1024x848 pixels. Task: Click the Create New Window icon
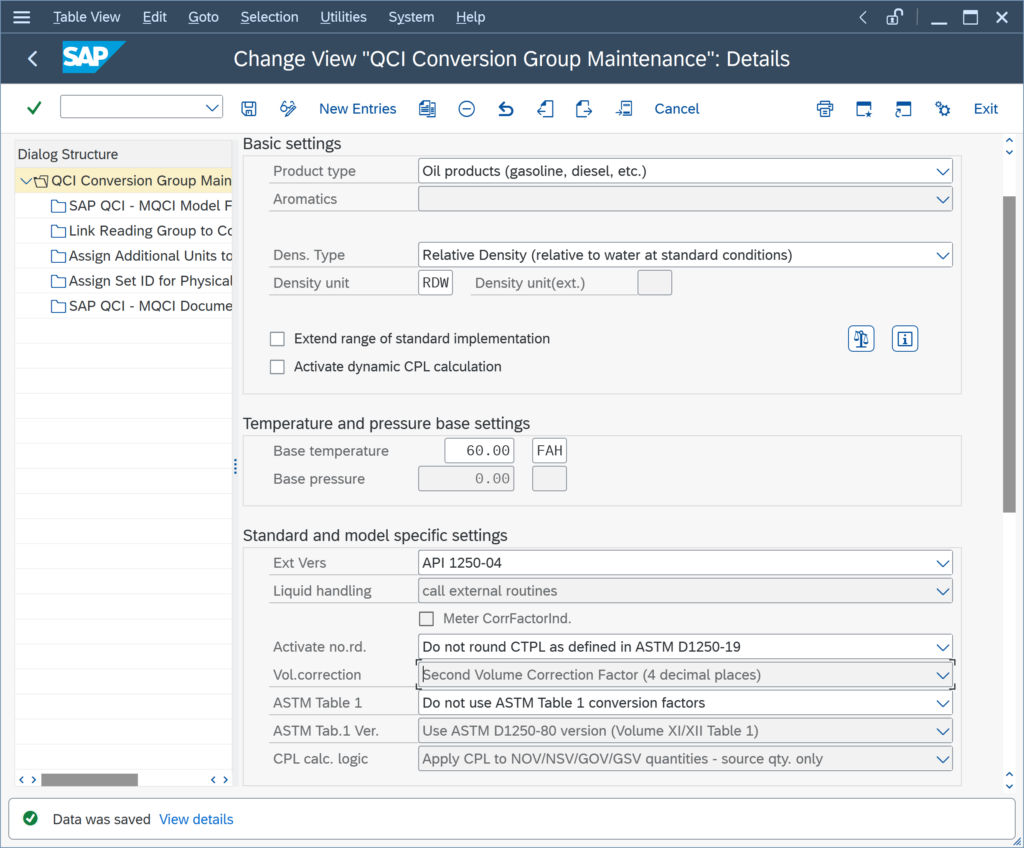[864, 108]
